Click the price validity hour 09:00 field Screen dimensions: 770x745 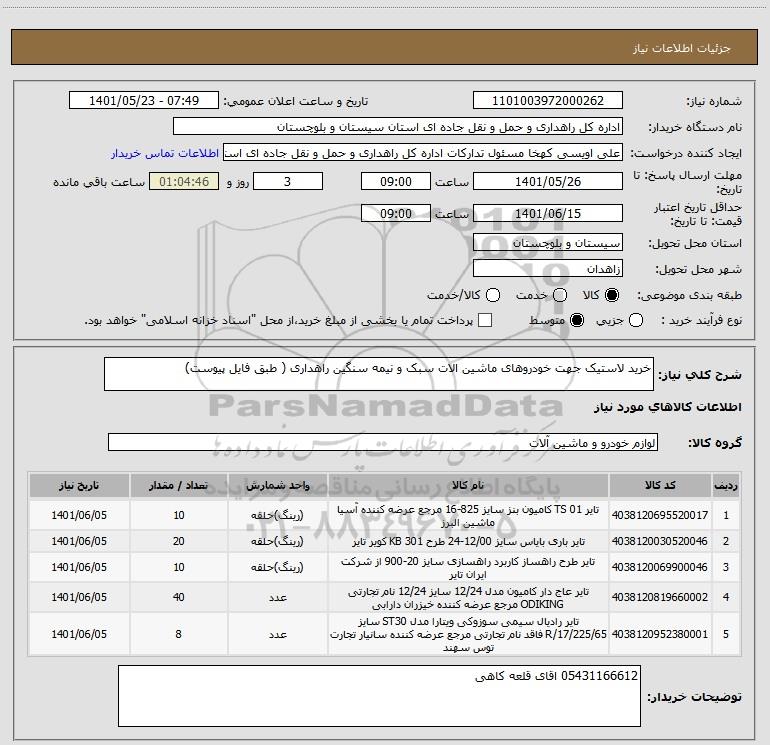tap(396, 213)
